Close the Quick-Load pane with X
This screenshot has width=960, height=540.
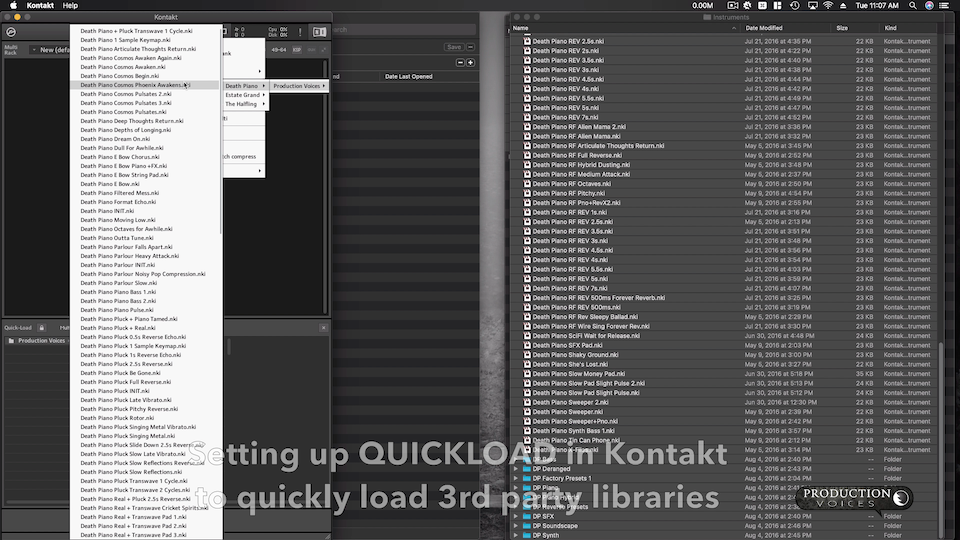pos(324,328)
